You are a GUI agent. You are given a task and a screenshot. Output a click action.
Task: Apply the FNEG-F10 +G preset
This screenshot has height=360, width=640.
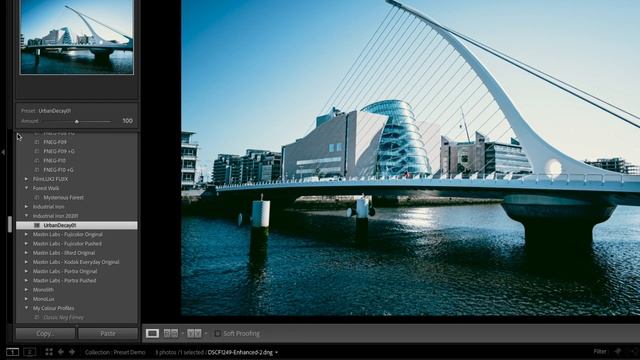point(59,170)
